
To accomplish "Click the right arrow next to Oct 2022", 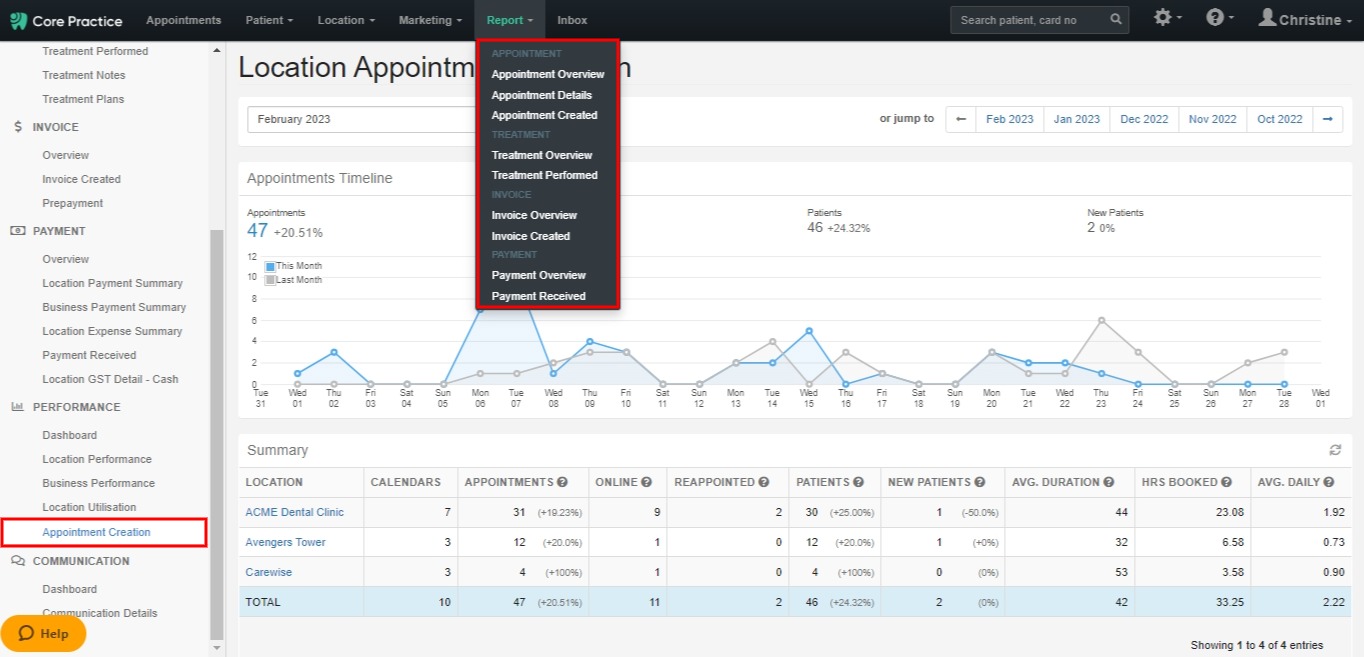I will (x=1327, y=118).
